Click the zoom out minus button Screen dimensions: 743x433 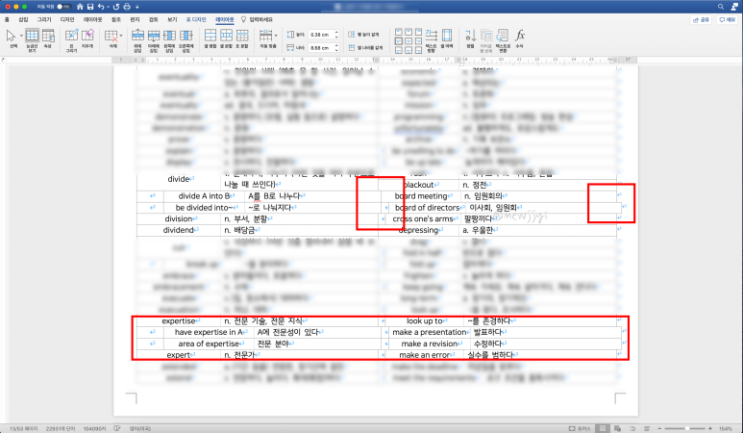pyautogui.click(x=660, y=428)
